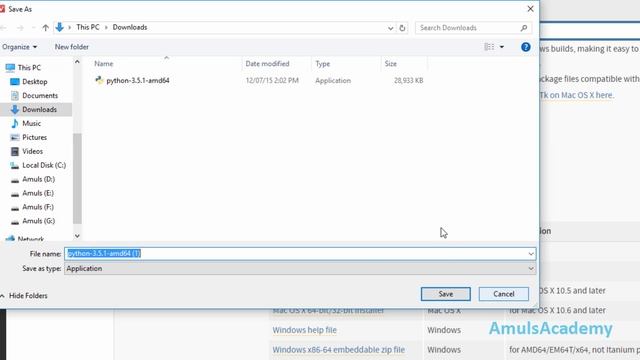
Task: Click the Downloads arrow icon in the address bar
Action: click(60, 27)
